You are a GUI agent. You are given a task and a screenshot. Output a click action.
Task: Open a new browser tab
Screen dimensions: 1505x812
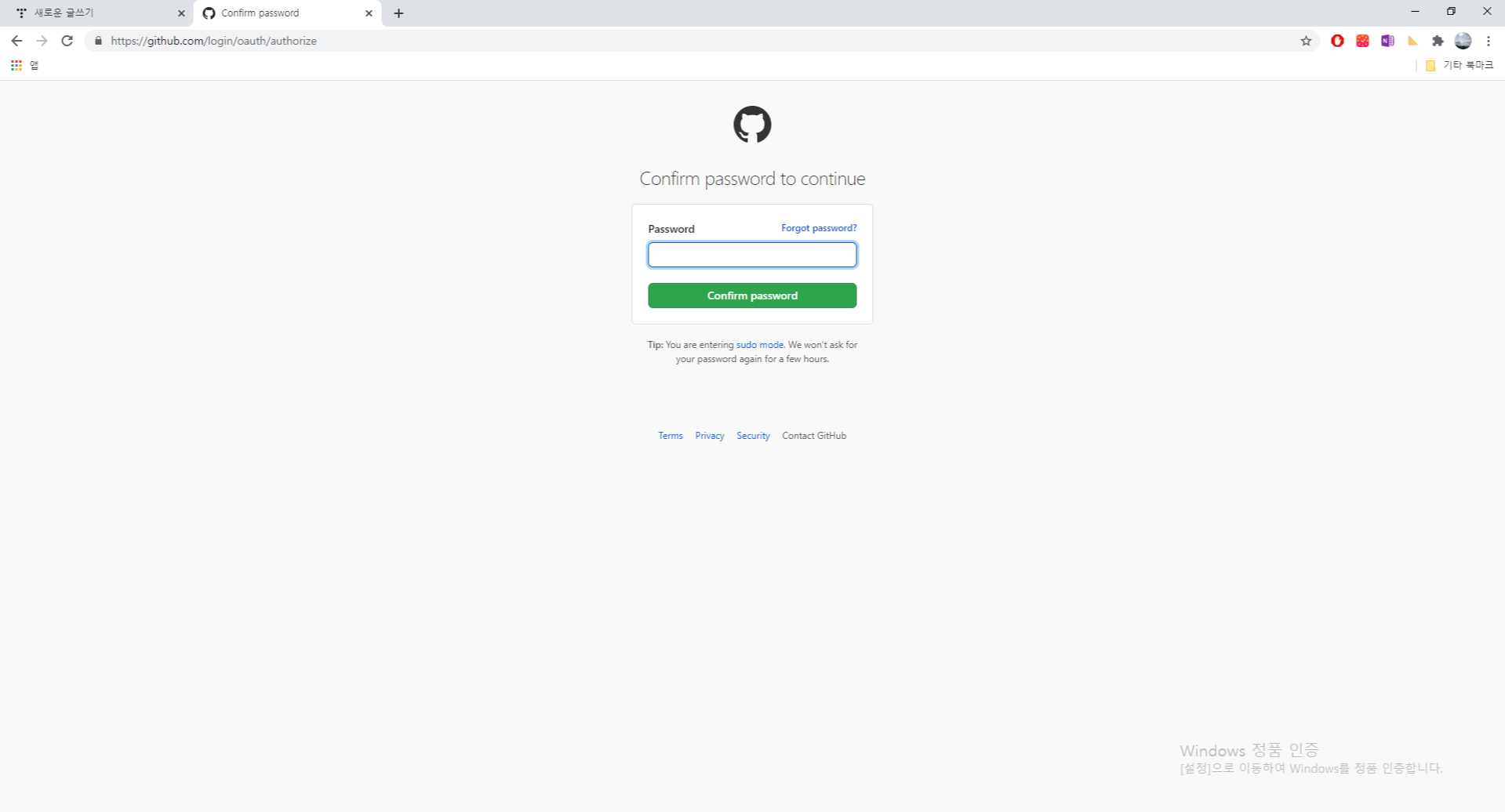[x=398, y=13]
